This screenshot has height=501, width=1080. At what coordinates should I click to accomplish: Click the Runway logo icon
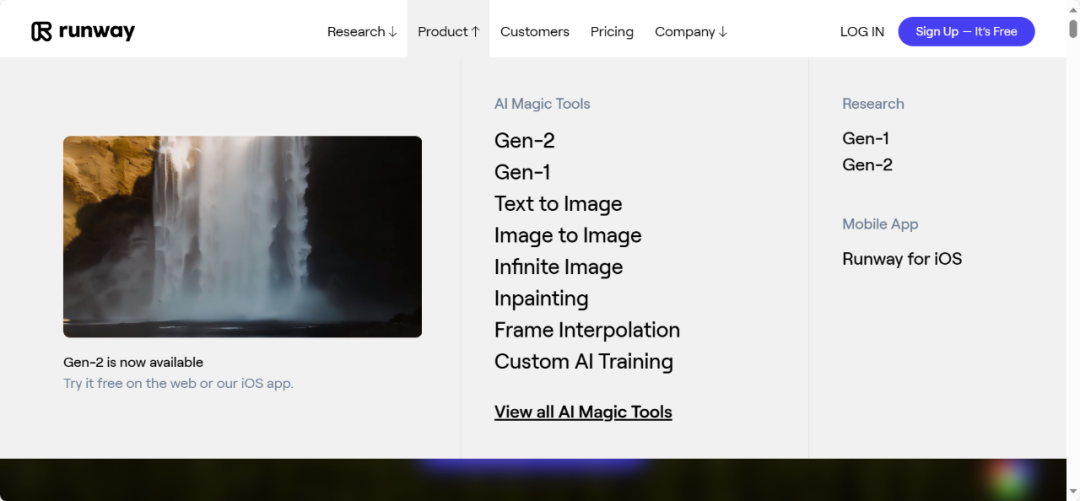coord(41,32)
